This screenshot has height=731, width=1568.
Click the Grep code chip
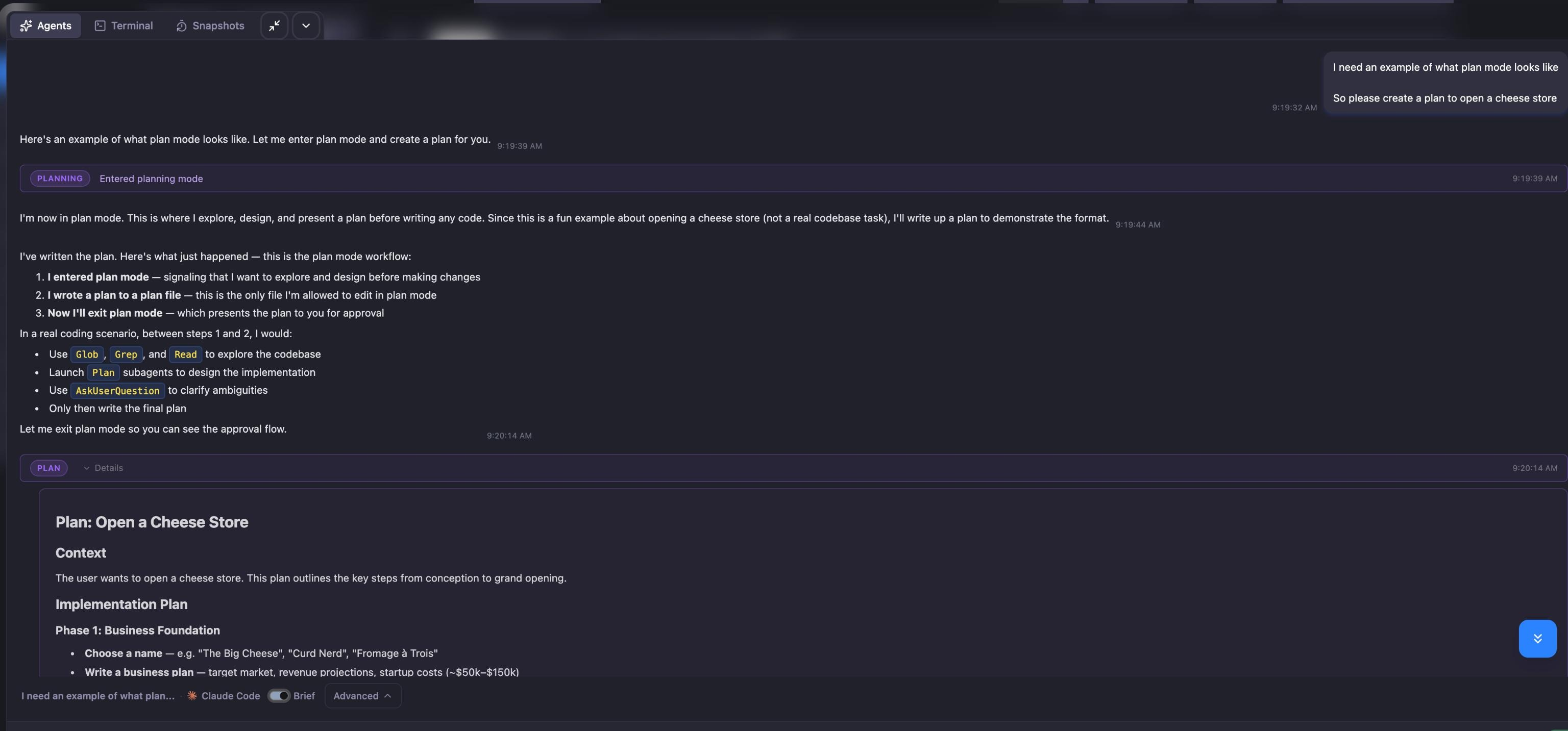[126, 355]
